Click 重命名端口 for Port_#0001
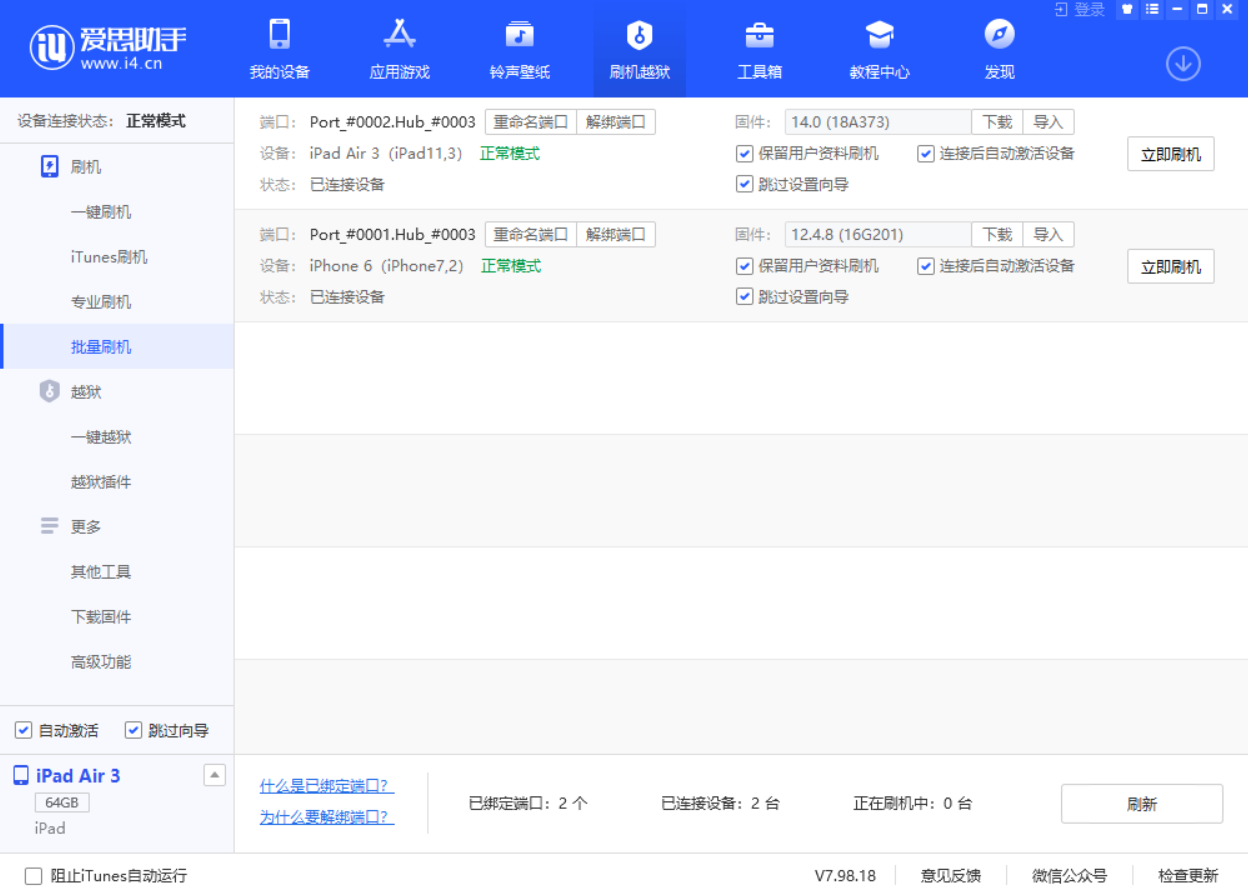Viewport: 1248px width, 896px height. click(x=531, y=234)
